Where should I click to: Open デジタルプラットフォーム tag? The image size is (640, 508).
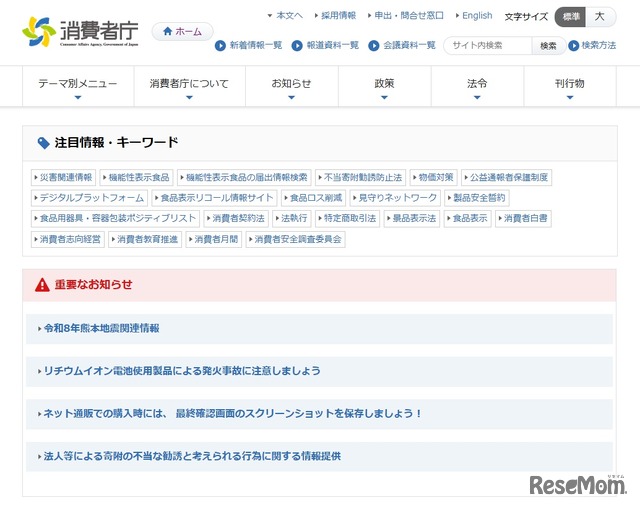point(89,198)
